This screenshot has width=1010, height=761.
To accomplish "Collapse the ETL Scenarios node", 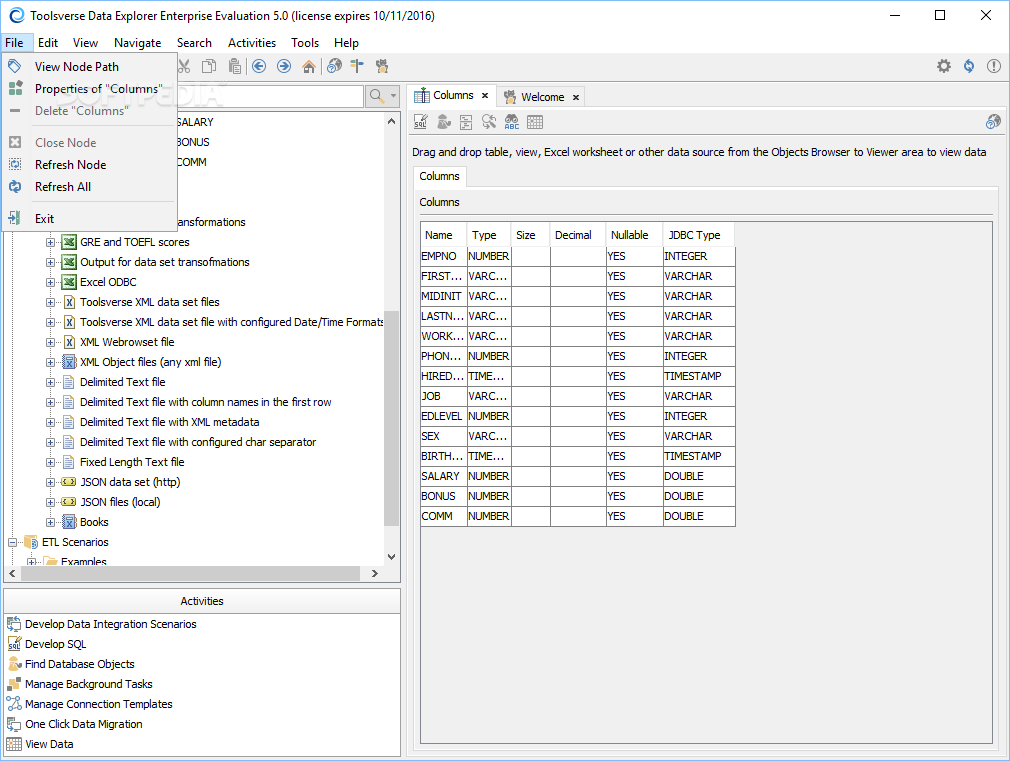I will click(x=12, y=542).
